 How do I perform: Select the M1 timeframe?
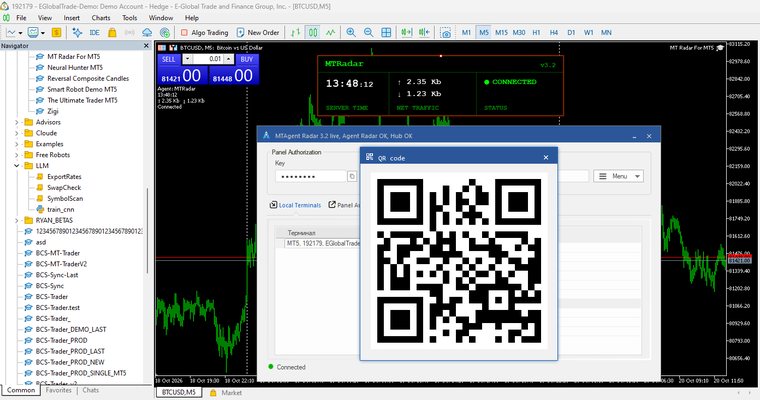[x=466, y=32]
